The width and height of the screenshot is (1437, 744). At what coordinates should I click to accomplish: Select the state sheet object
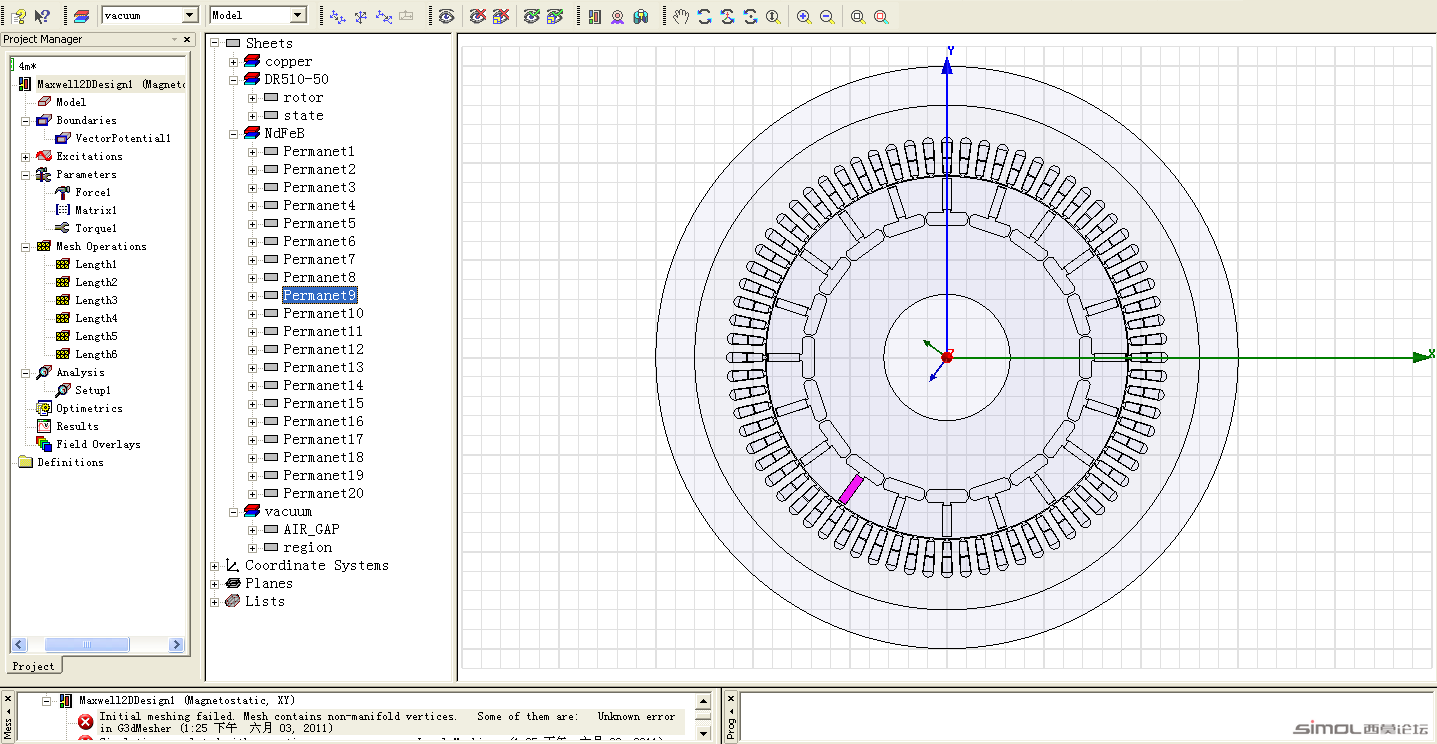pyautogui.click(x=303, y=115)
